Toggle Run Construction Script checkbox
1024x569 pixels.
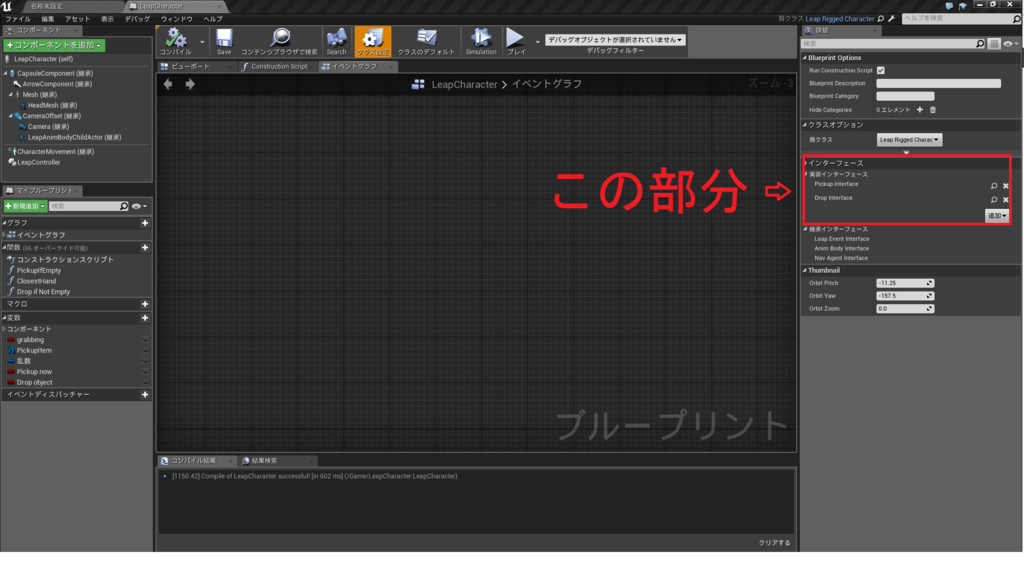pyautogui.click(x=880, y=71)
